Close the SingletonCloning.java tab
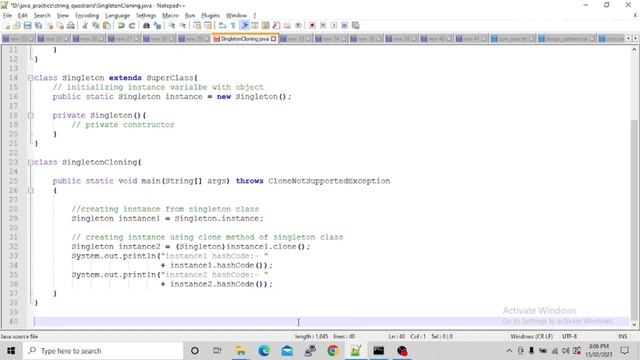Screen dimensions: 640x360 tap(273, 39)
